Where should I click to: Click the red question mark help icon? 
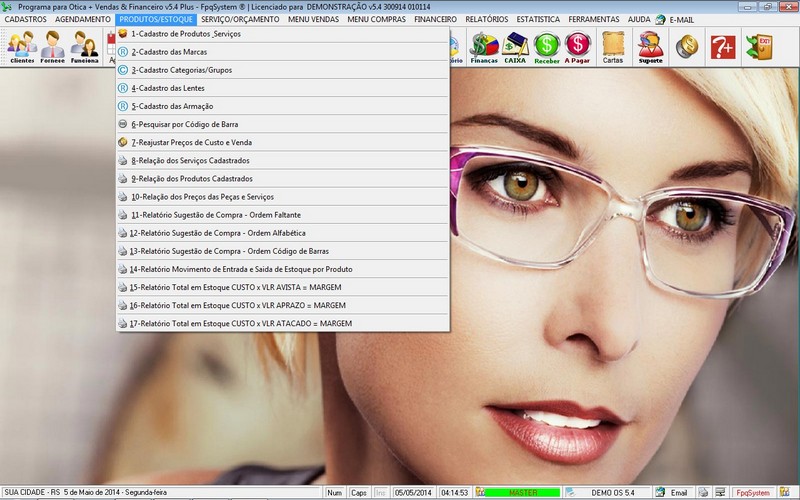pyautogui.click(x=723, y=47)
